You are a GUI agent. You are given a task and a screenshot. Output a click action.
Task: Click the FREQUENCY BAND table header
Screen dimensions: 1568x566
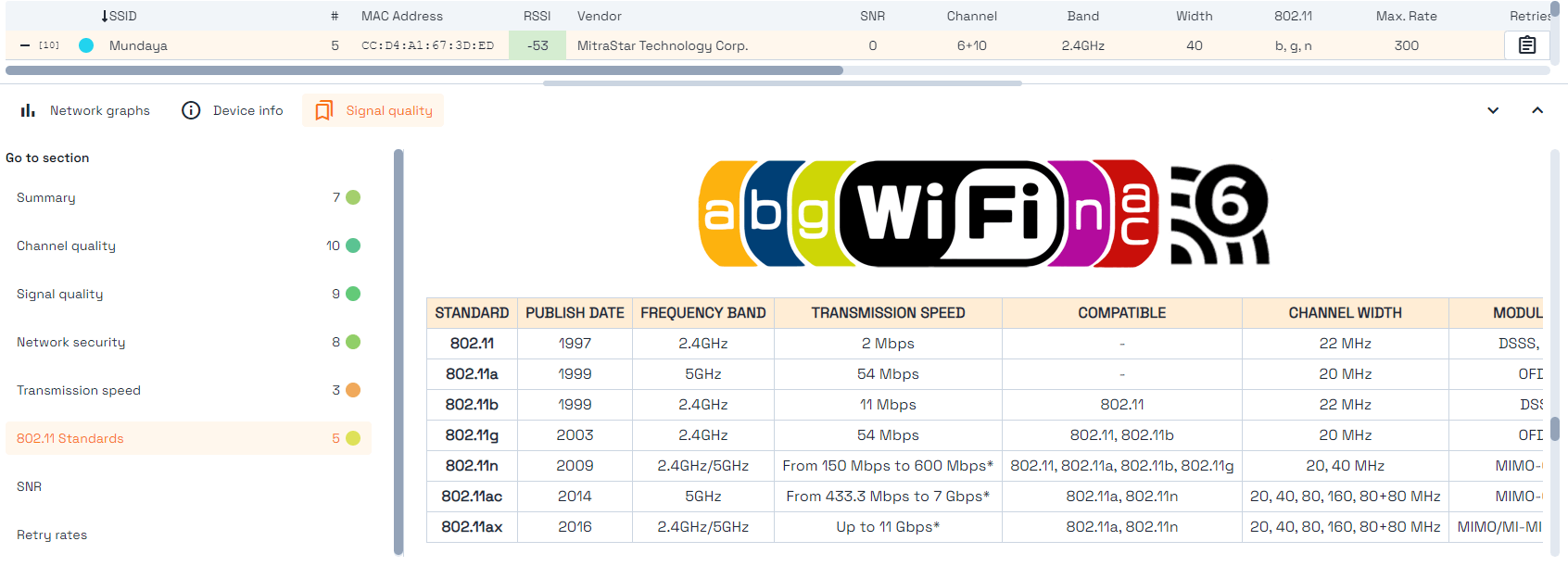[x=703, y=313]
